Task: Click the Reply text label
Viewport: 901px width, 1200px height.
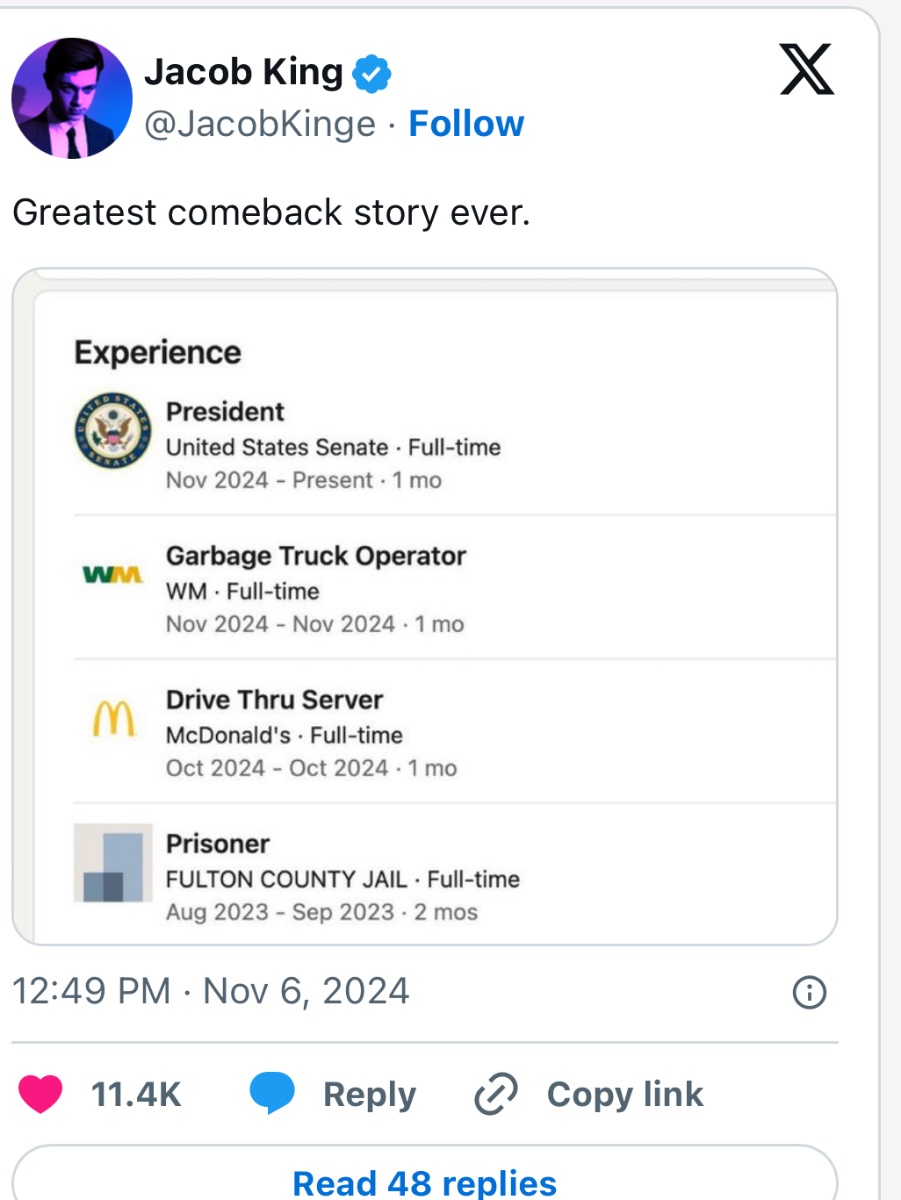Action: click(369, 1094)
